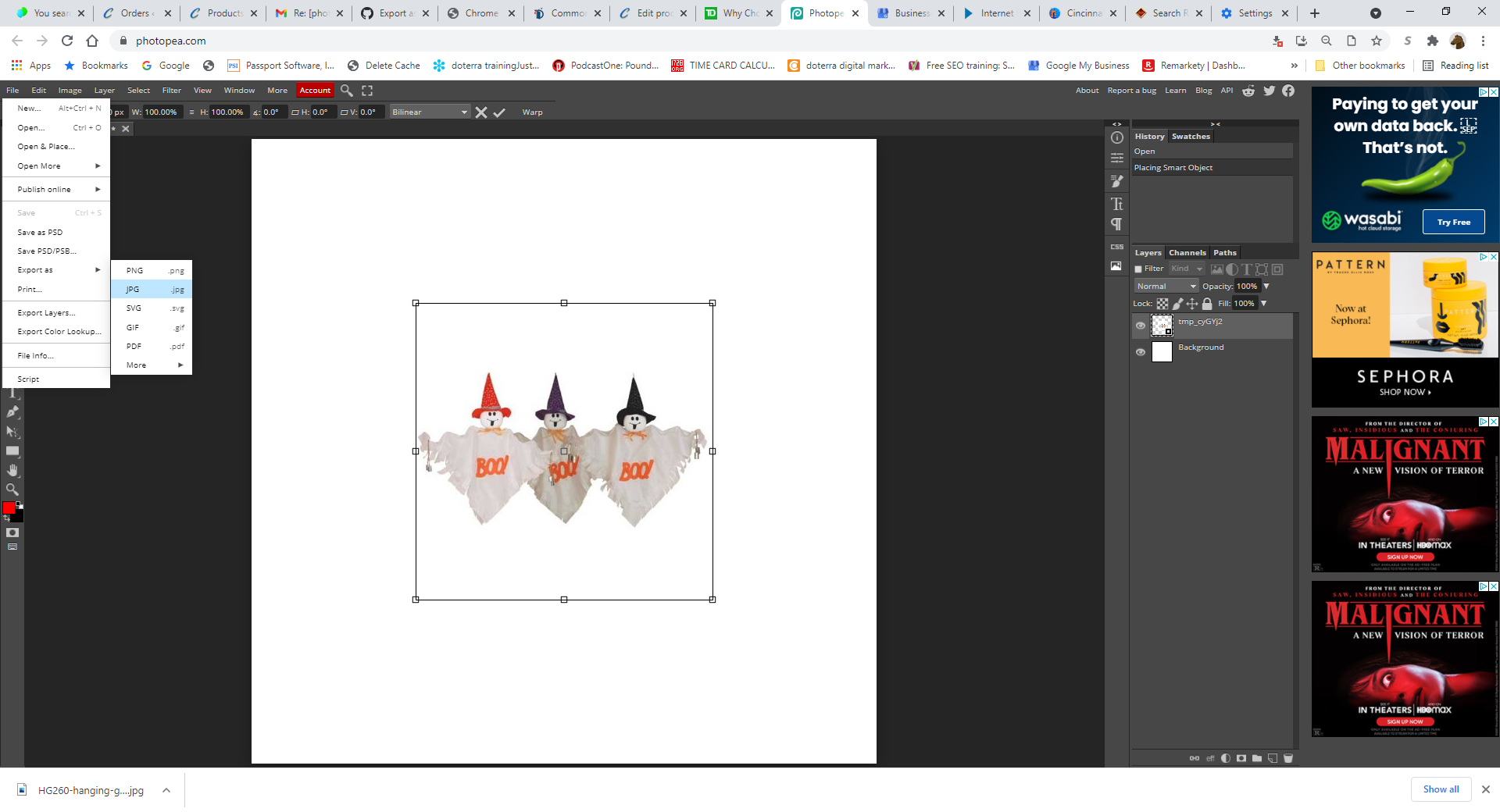Screen dimensions: 1500x812
Task: Open the Bilinear interpolation dropdown
Action: 428,112
